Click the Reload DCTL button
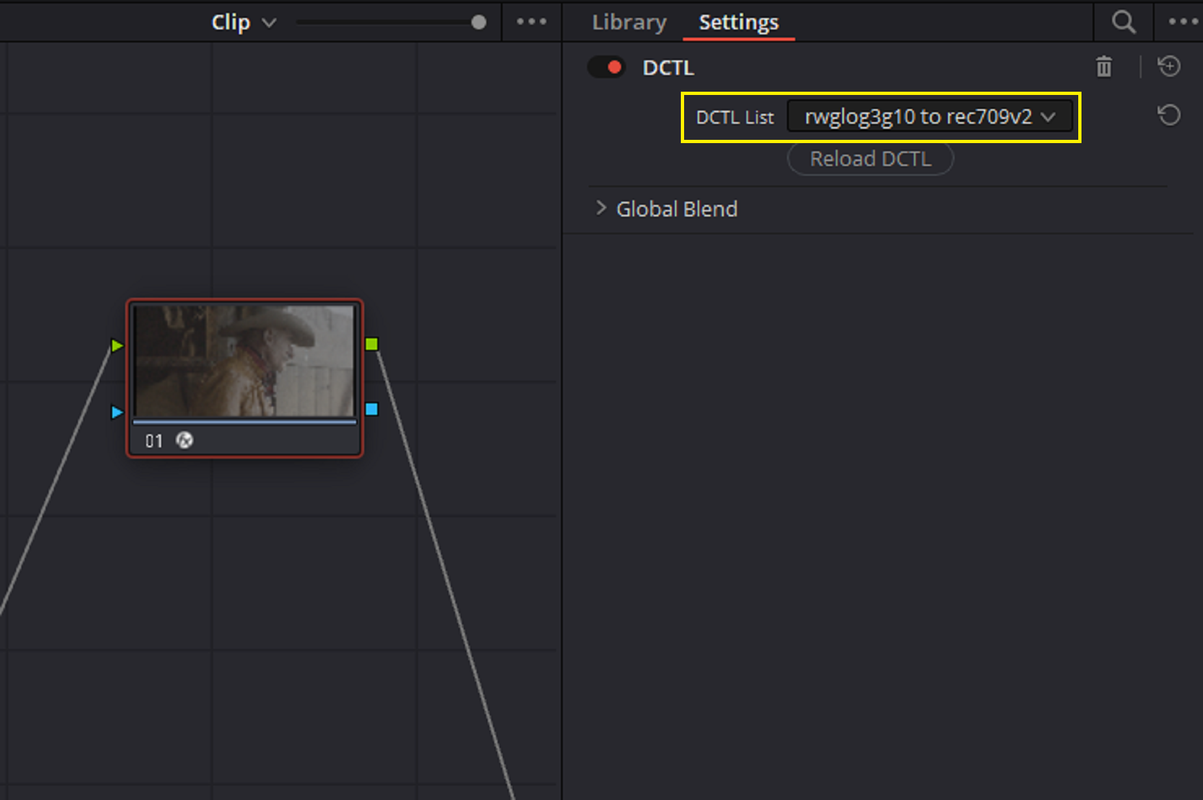This screenshot has width=1203, height=800. coord(870,159)
